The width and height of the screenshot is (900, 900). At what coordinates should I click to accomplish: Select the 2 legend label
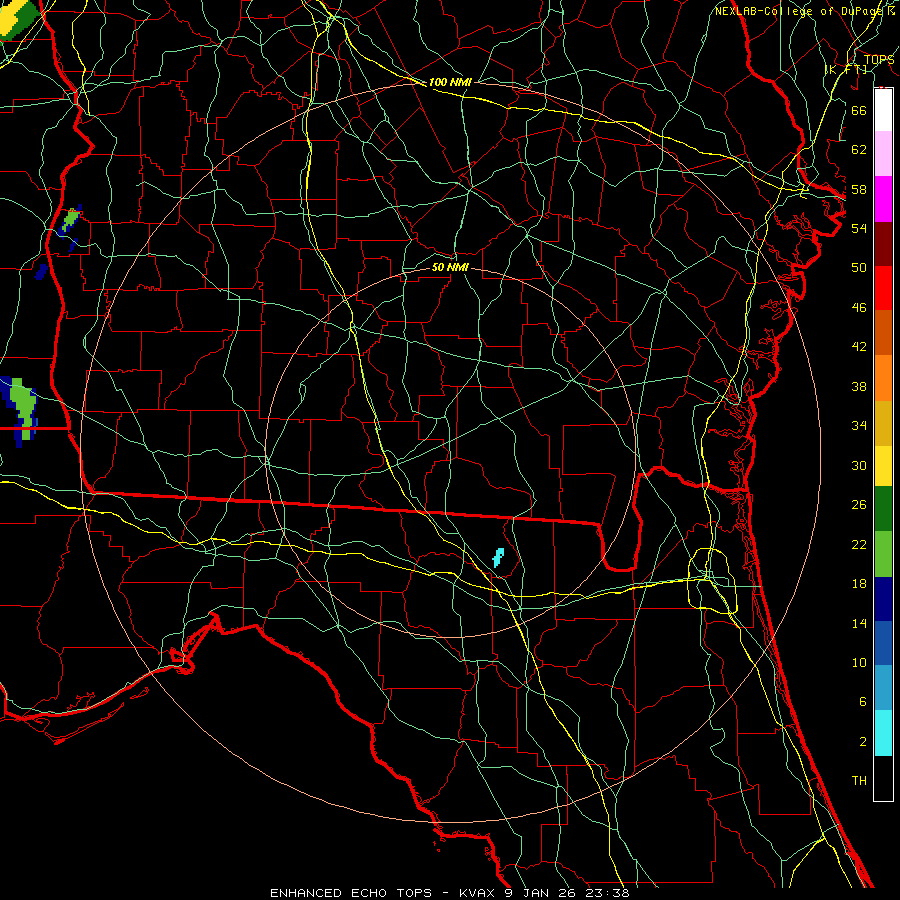click(862, 741)
